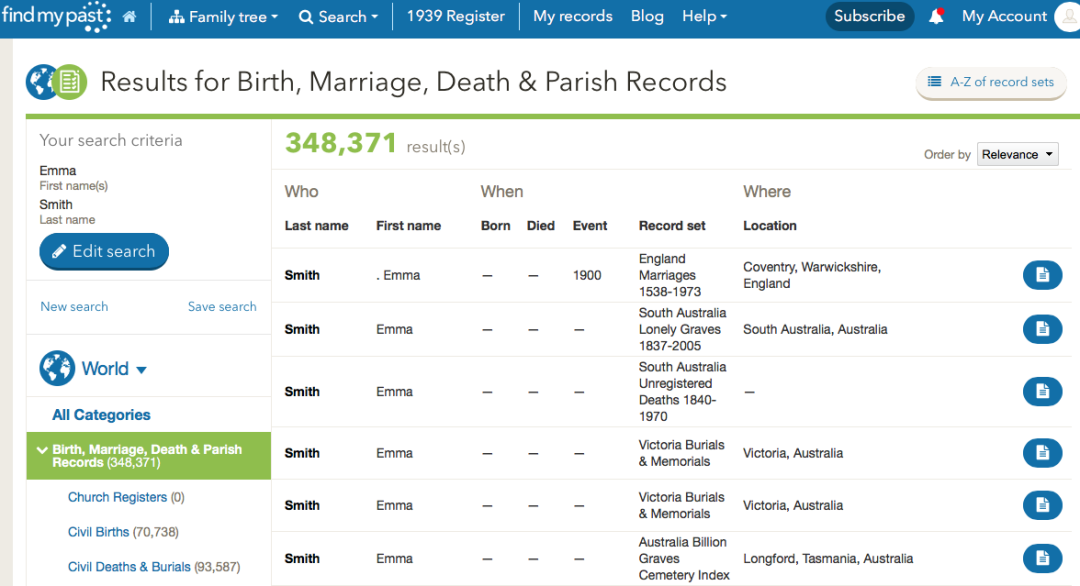
Task: Open the Order by Relevance dropdown
Action: tap(1017, 154)
